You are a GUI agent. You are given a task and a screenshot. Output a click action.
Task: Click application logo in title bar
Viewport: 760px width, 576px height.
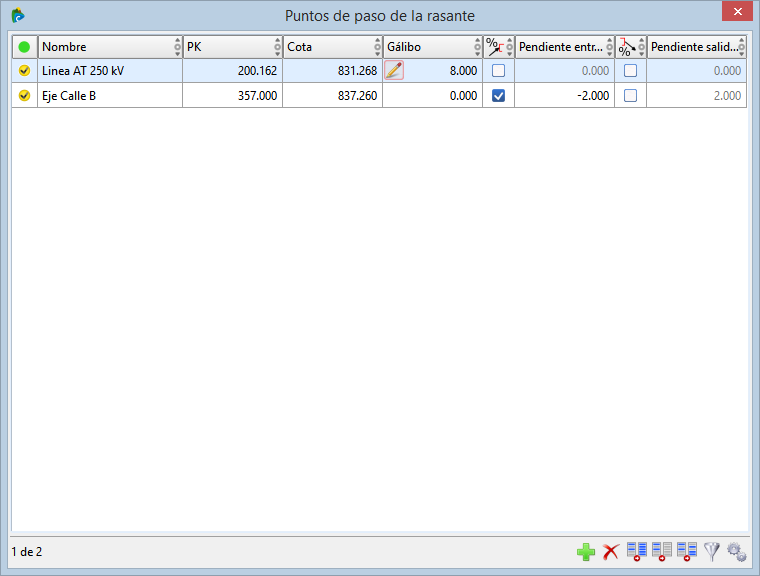coord(18,16)
